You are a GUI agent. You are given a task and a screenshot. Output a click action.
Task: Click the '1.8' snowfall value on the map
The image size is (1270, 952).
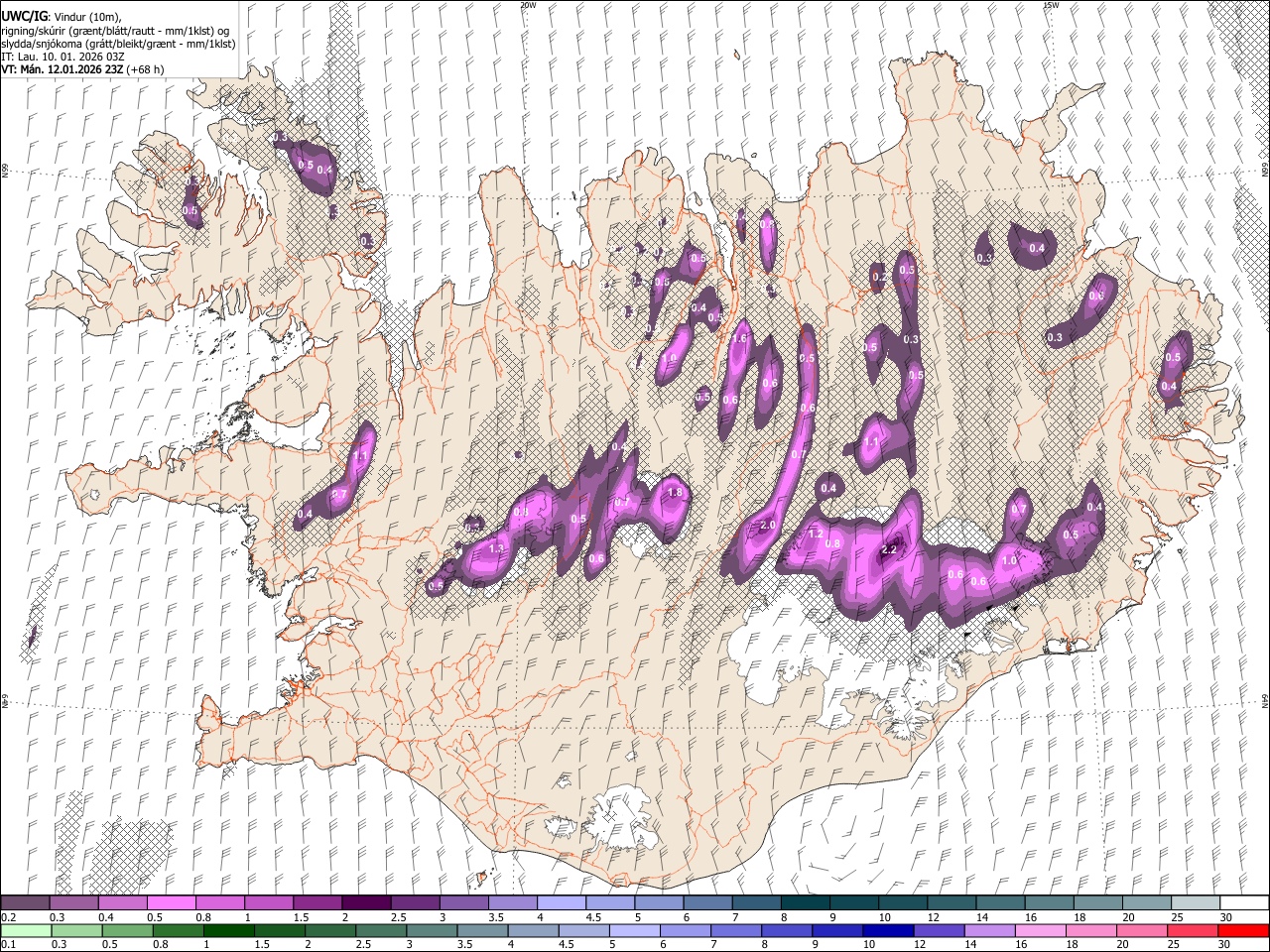click(x=677, y=493)
